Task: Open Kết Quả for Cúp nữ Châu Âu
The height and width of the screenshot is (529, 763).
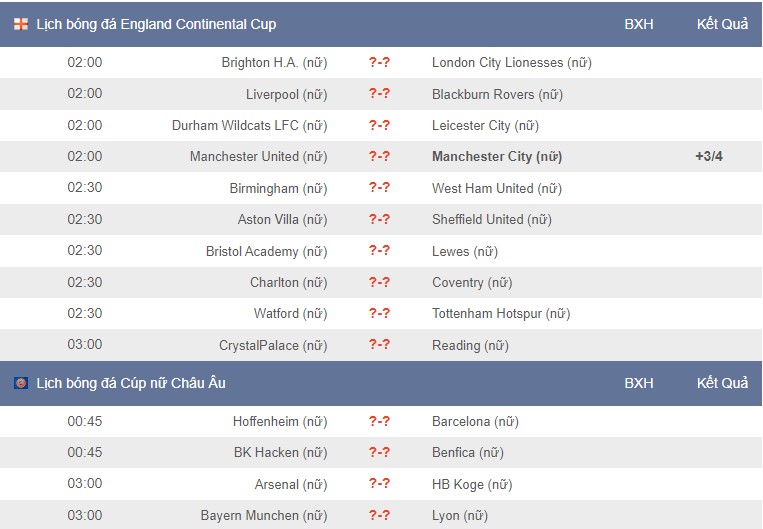Action: point(722,383)
